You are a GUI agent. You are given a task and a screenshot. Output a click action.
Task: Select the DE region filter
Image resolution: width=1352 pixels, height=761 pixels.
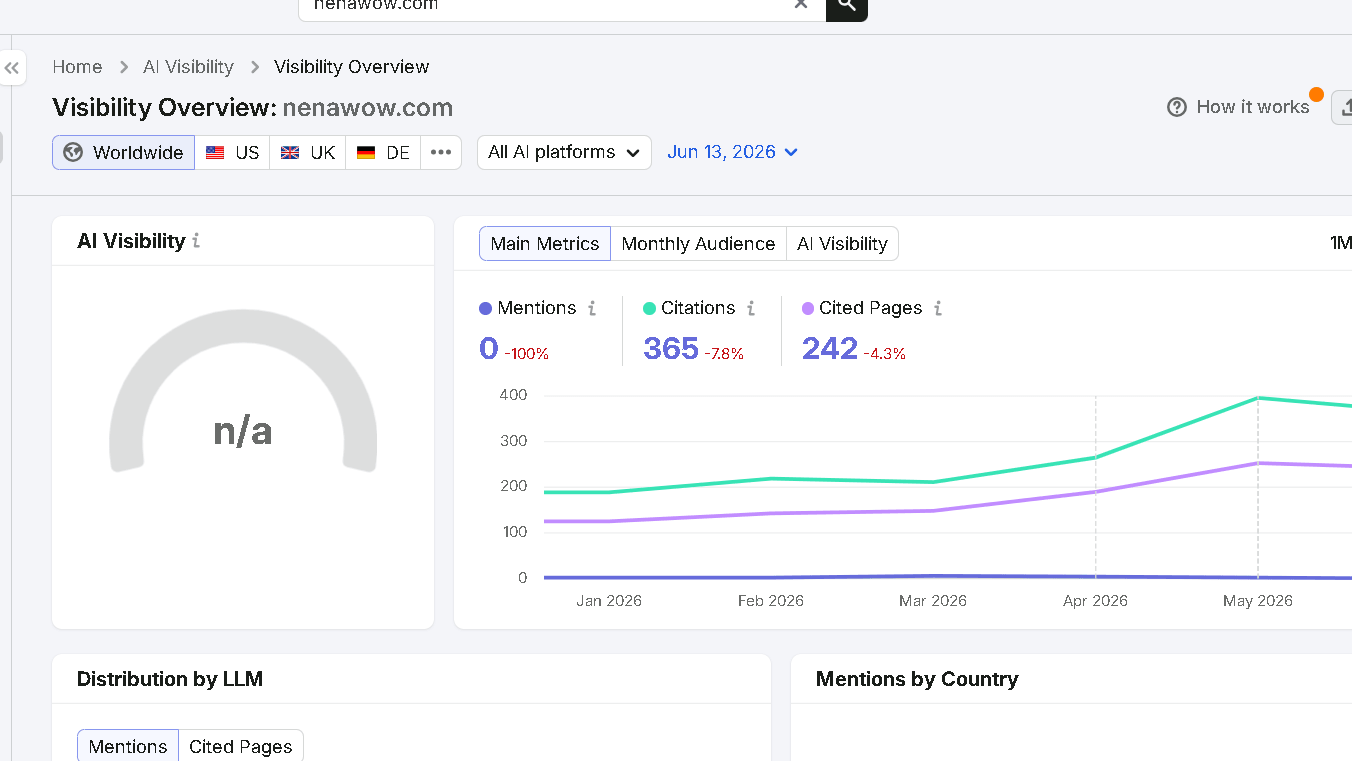[383, 152]
